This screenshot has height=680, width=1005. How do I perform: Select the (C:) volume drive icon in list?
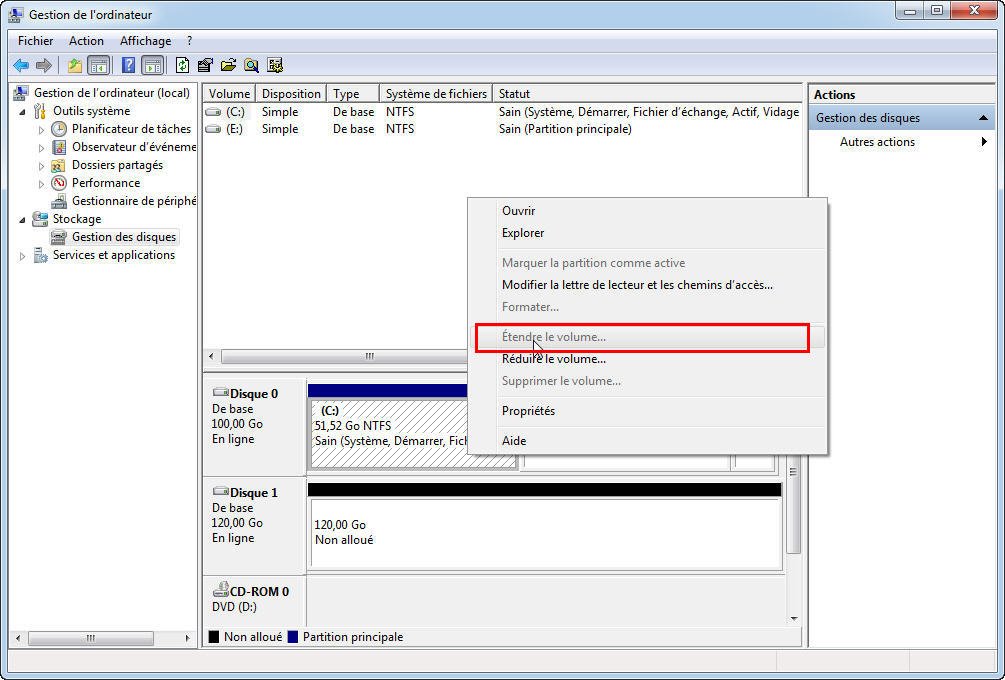(x=213, y=112)
